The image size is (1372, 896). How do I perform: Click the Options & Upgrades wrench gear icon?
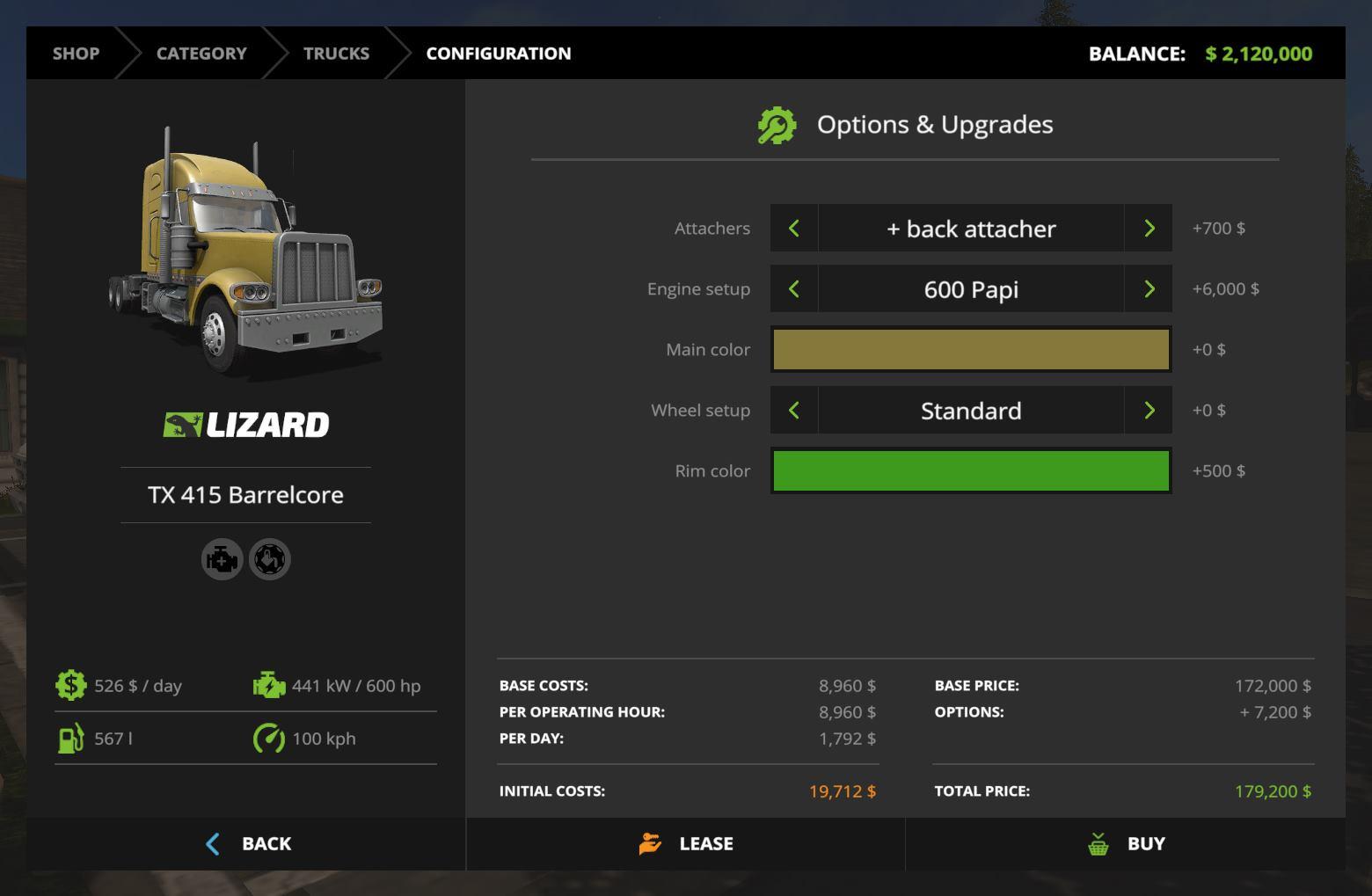[x=777, y=125]
